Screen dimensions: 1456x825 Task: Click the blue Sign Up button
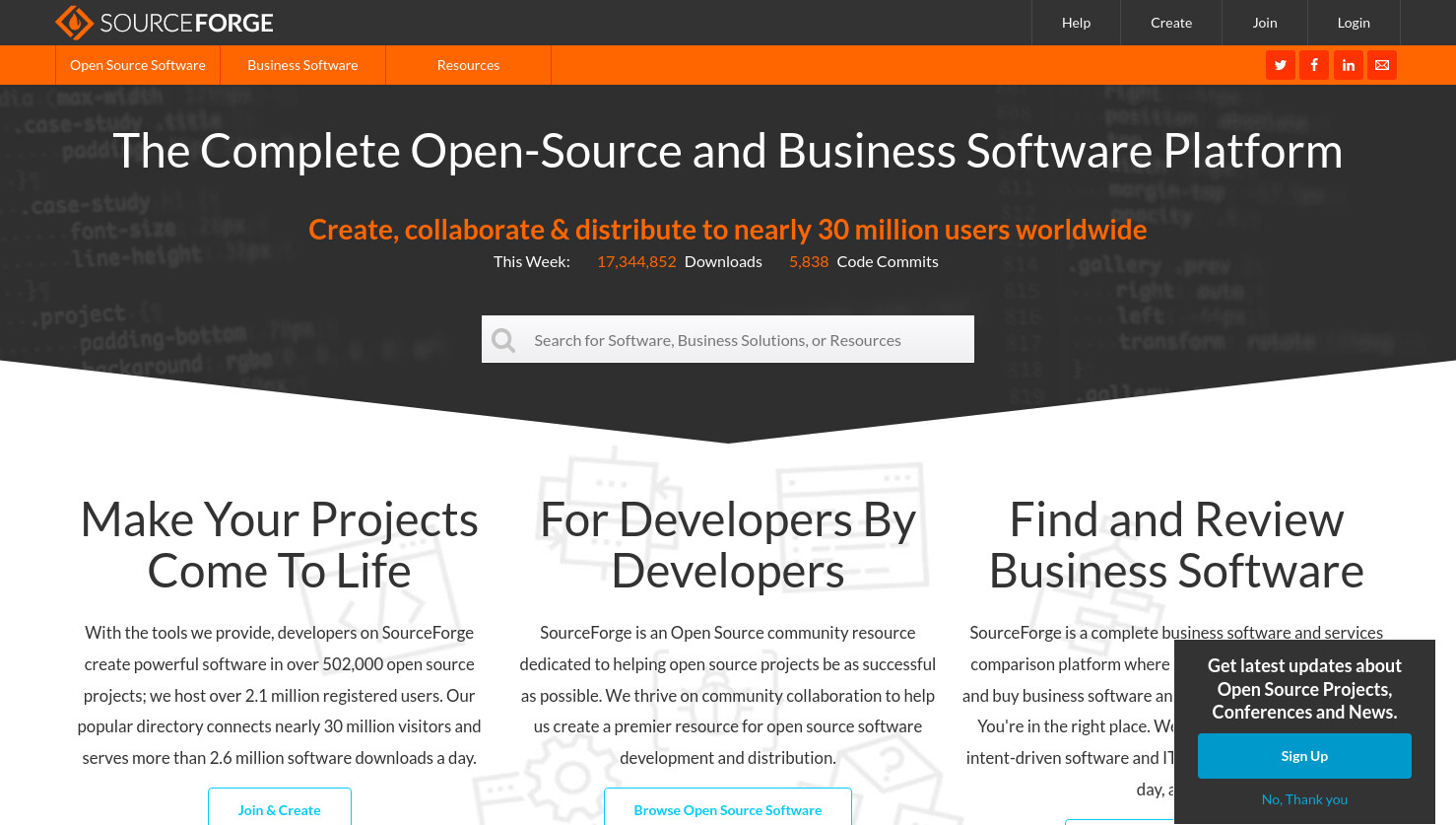1304,756
